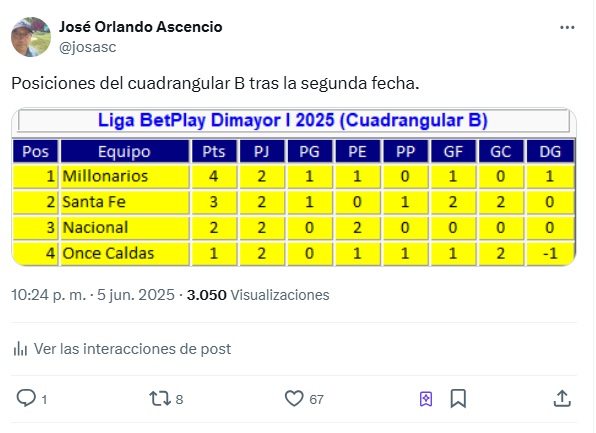Click the 10:24 p. m. timestamp link
Image resolution: width=596 pixels, height=433 pixels.
coord(49,295)
